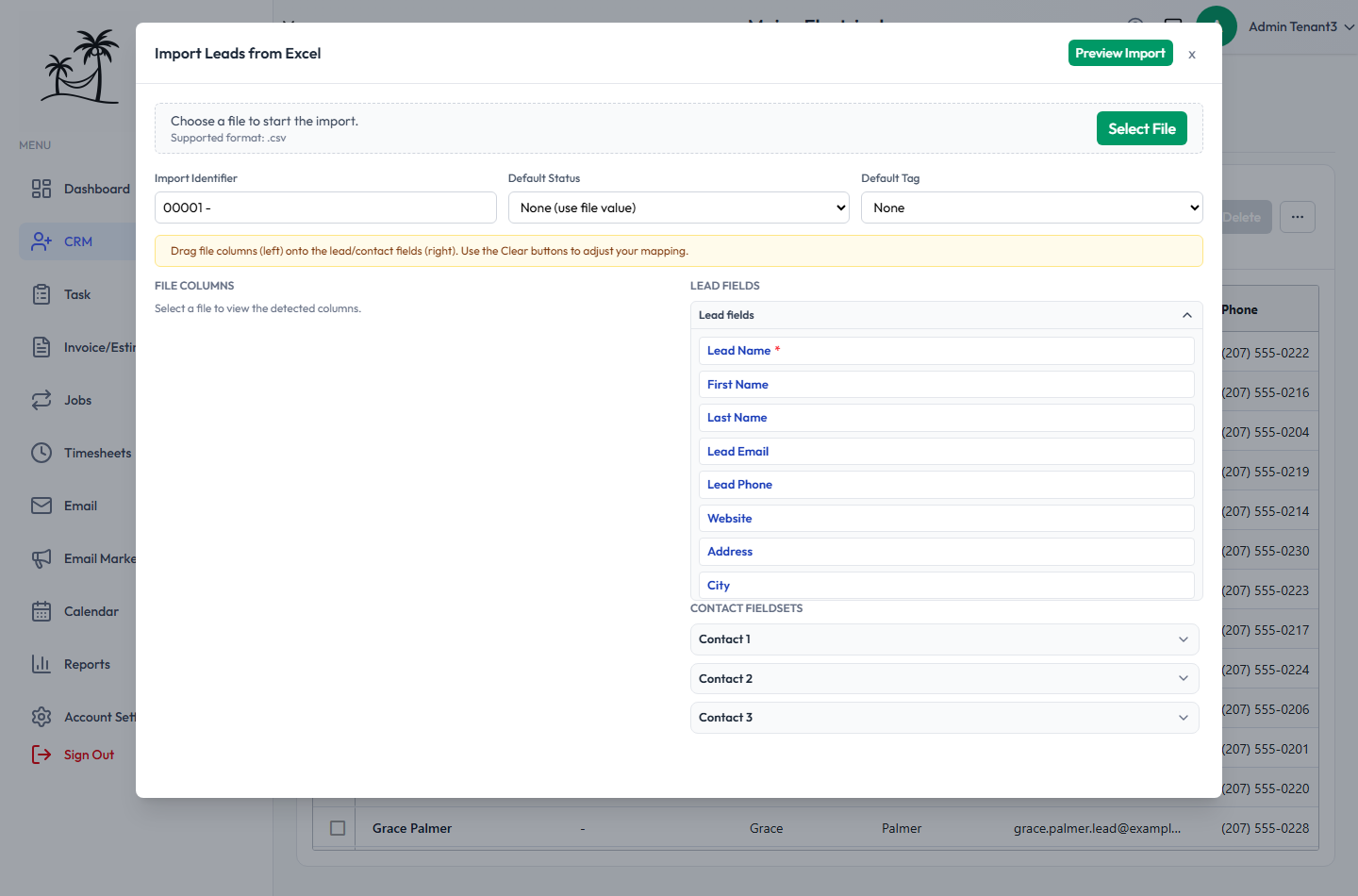1358x896 pixels.
Task: Click the CRM add-person icon
Action: coord(41,241)
